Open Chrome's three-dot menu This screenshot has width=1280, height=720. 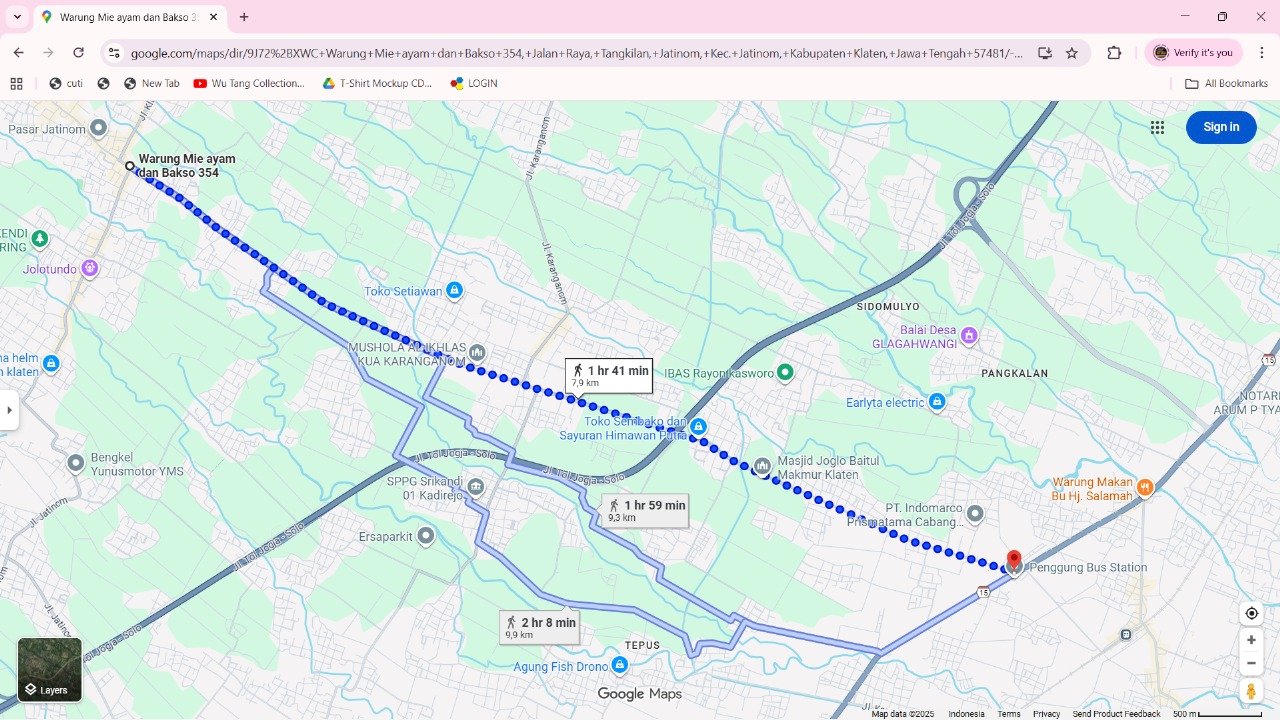[1261, 53]
